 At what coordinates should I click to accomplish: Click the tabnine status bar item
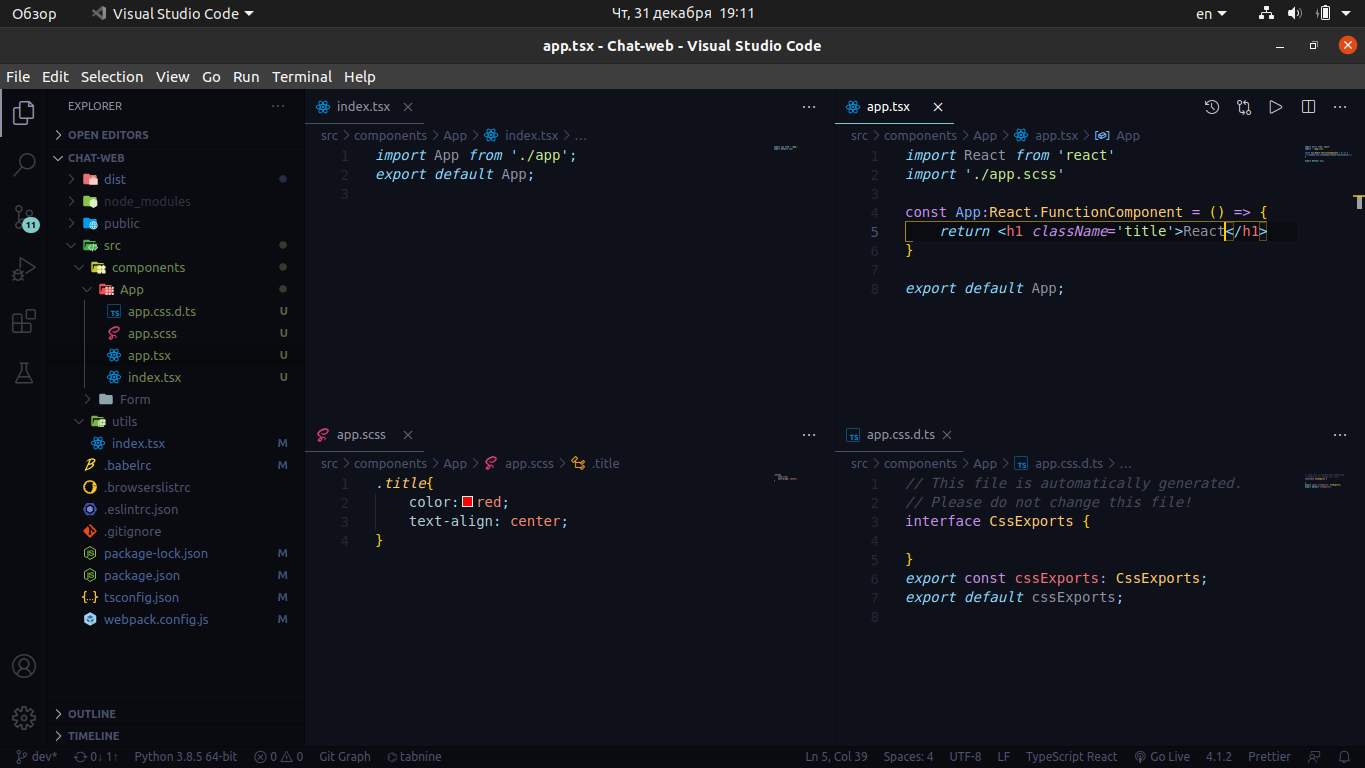pos(414,757)
